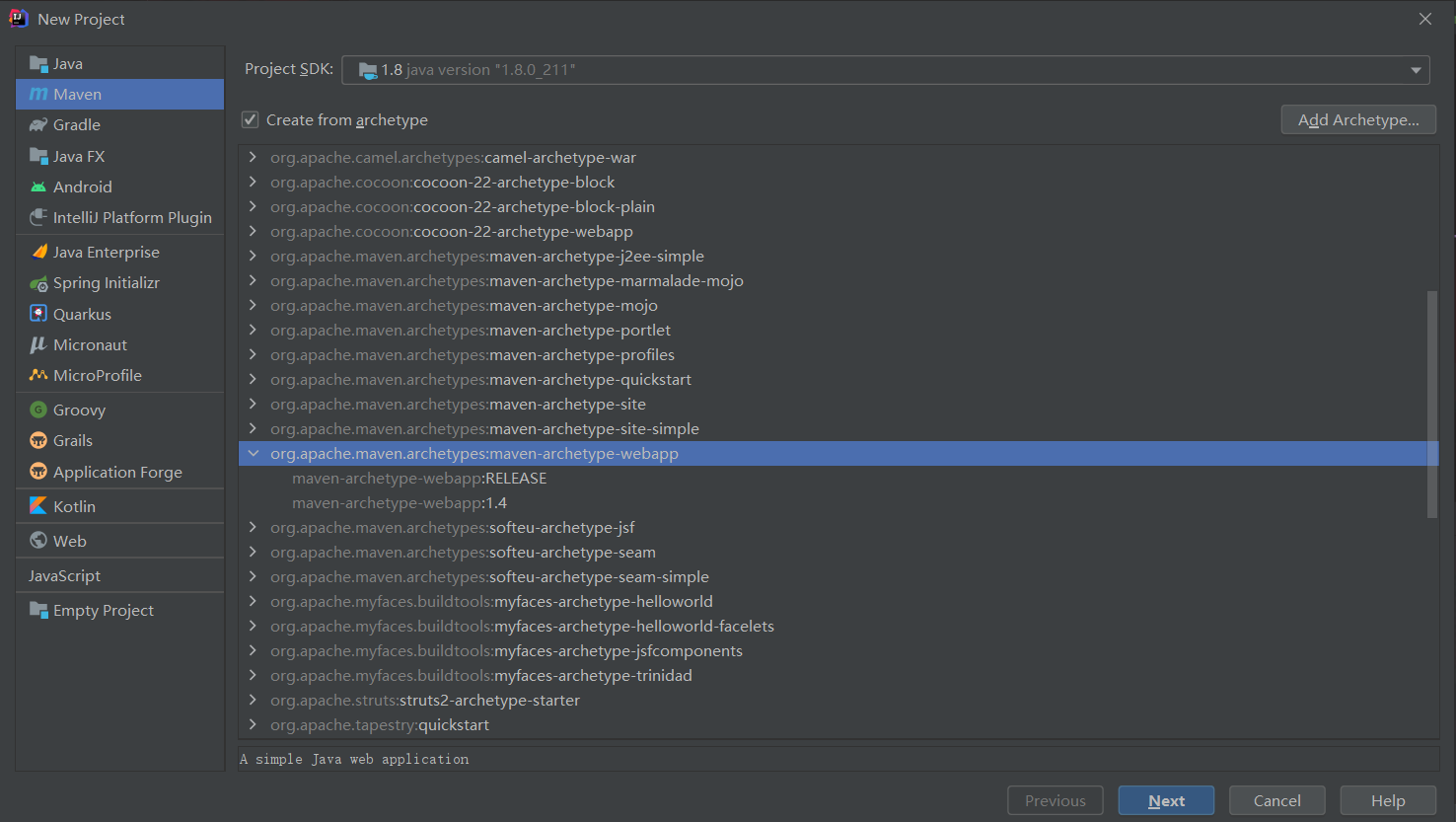Select Gradle project category
The height and width of the screenshot is (822, 1456).
(120, 125)
